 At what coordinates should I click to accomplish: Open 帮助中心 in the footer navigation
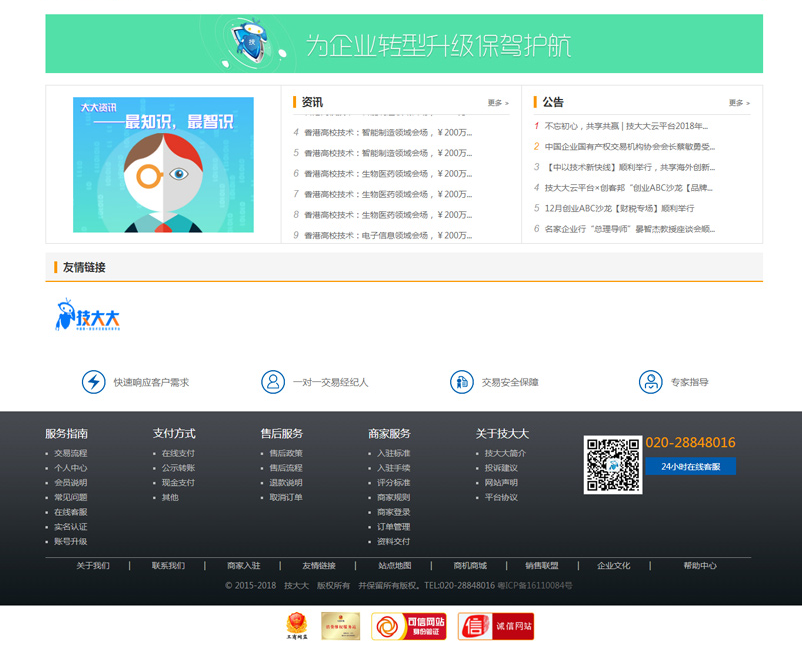pos(700,566)
